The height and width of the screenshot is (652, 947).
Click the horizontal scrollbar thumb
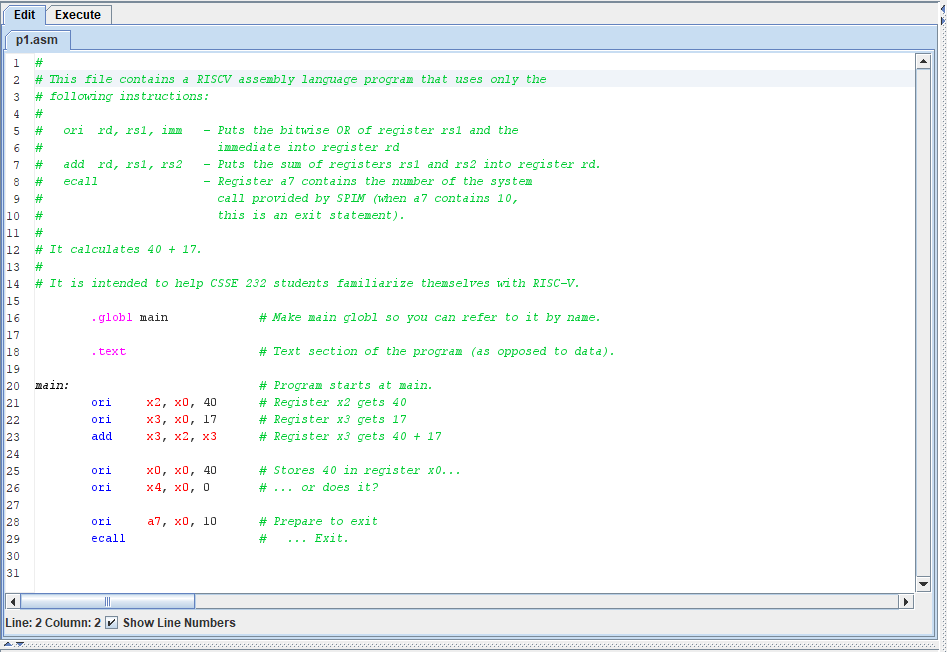tap(107, 601)
